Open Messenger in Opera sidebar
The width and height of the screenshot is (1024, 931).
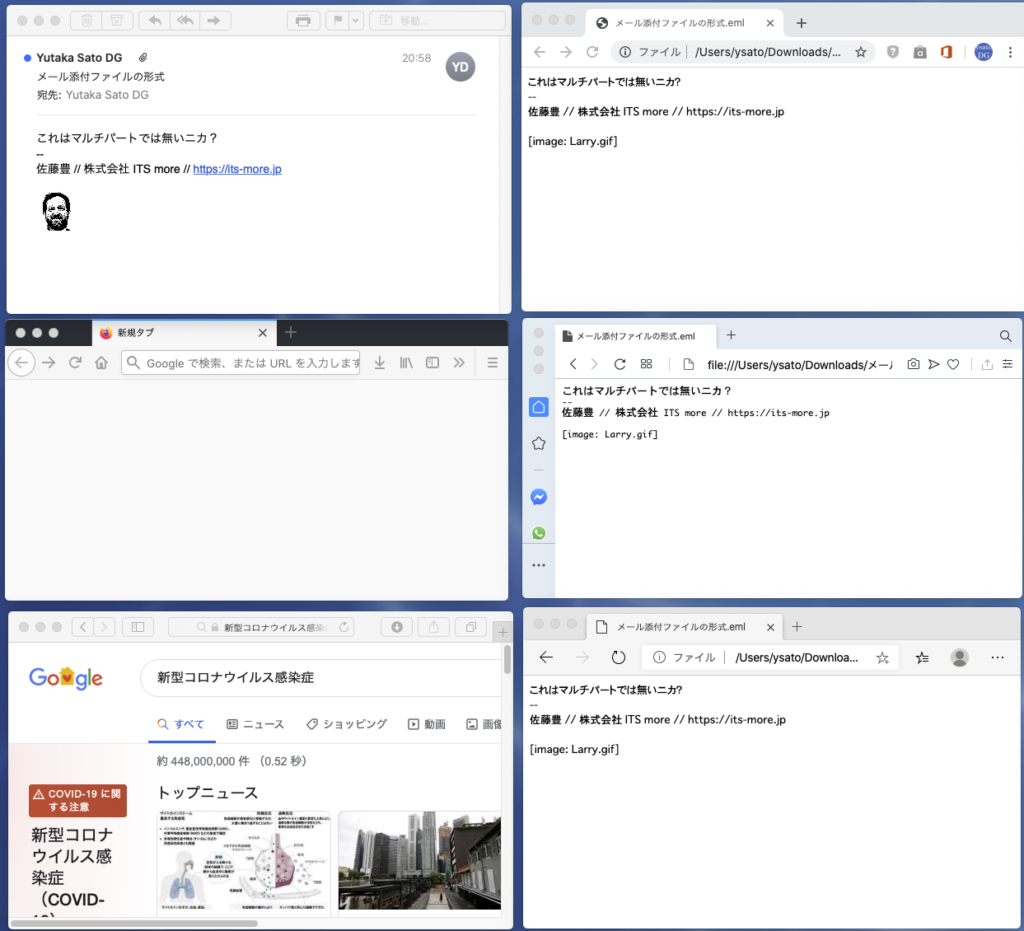[538, 496]
